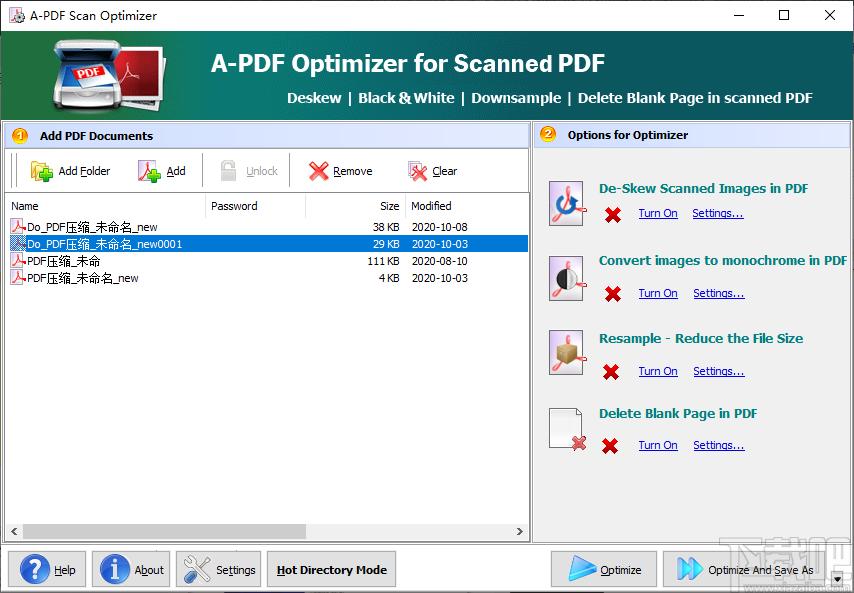Click modified date 2020-10-08
Image resolution: width=854 pixels, height=593 pixels.
point(440,227)
